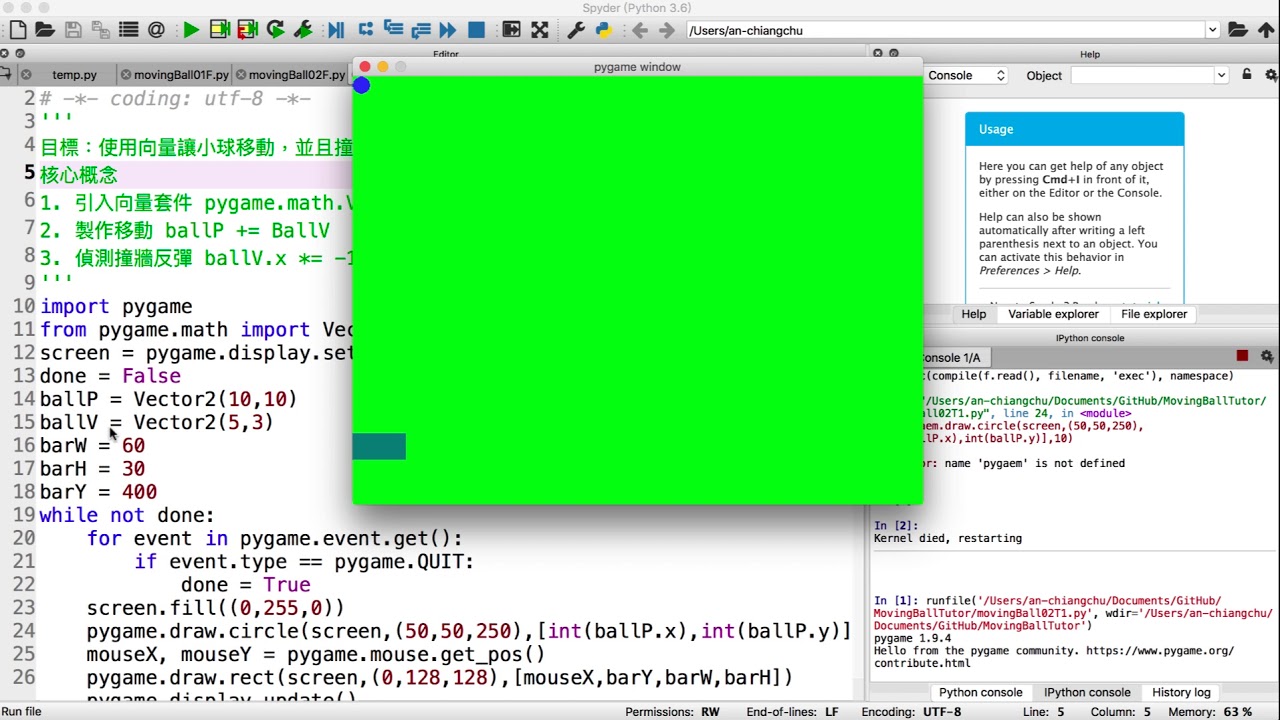Screen dimensions: 1280x720
Task: Run the current cell icon
Action: [x=219, y=30]
